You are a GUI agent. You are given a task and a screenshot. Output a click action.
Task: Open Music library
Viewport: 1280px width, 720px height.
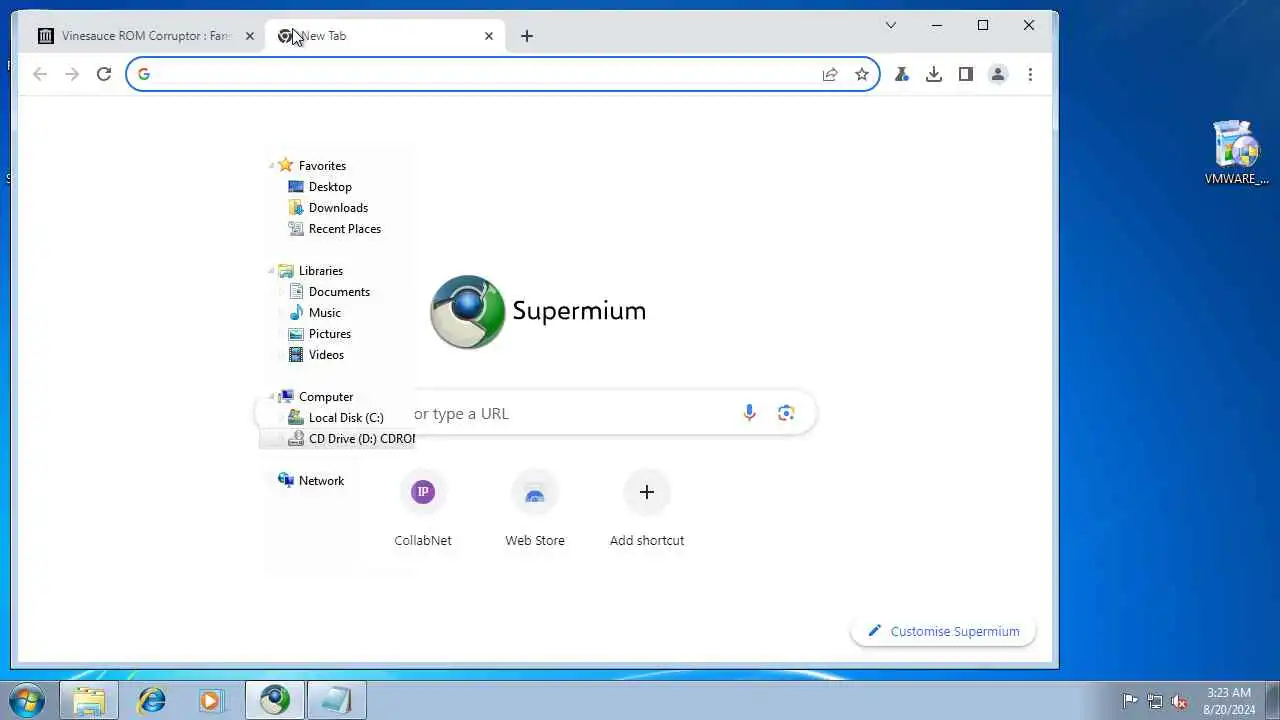point(315,313)
